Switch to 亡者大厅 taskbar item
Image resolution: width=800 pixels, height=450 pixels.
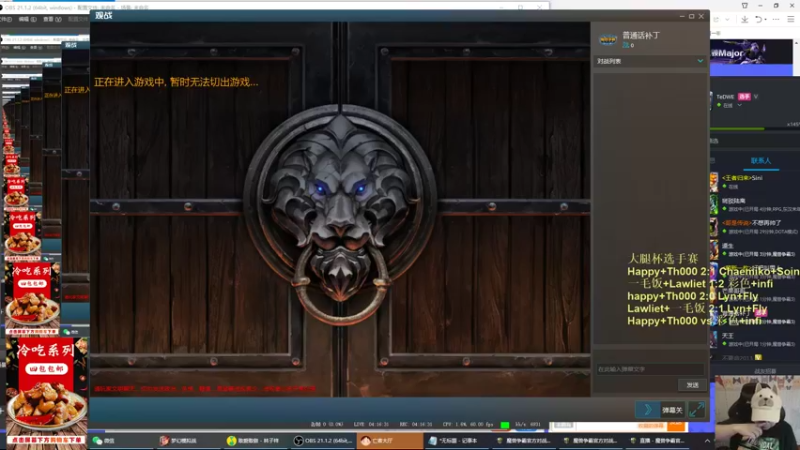pos(389,440)
